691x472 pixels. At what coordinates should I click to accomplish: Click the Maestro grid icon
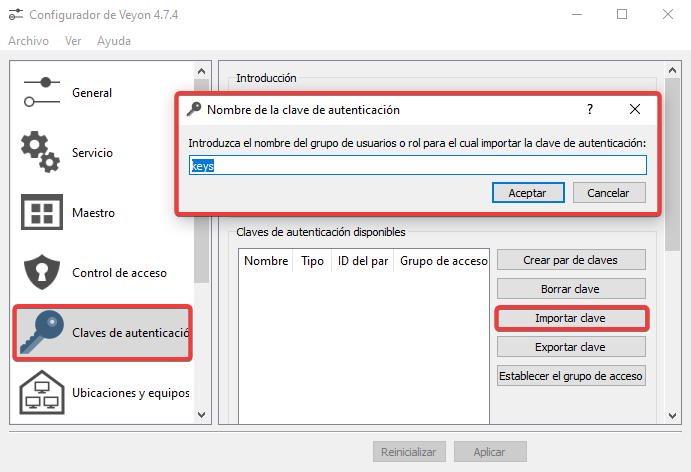(x=42, y=213)
